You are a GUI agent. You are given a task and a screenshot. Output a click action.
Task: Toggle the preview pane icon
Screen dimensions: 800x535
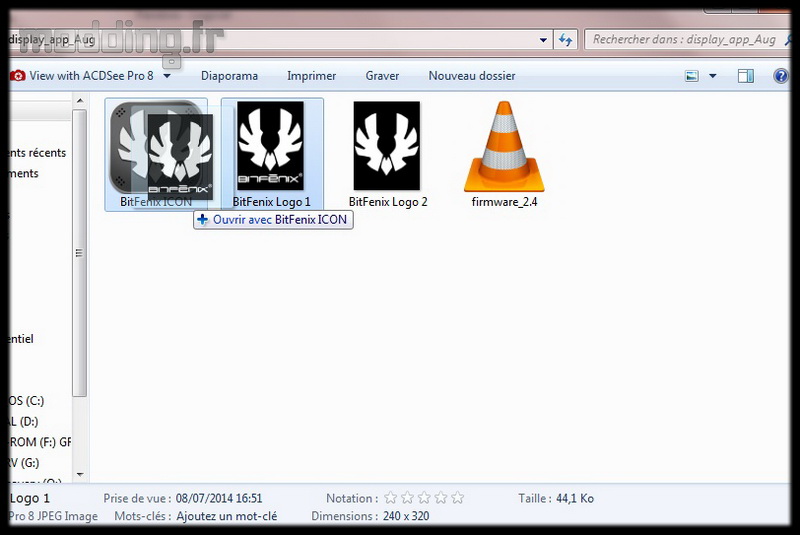click(x=745, y=77)
